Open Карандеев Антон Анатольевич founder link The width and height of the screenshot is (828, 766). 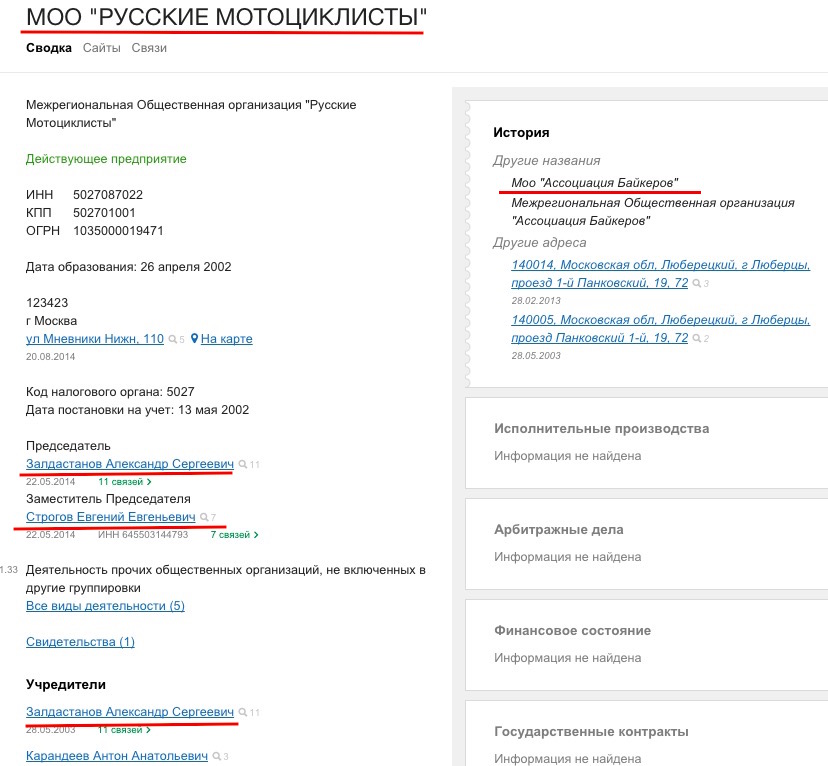(117, 755)
